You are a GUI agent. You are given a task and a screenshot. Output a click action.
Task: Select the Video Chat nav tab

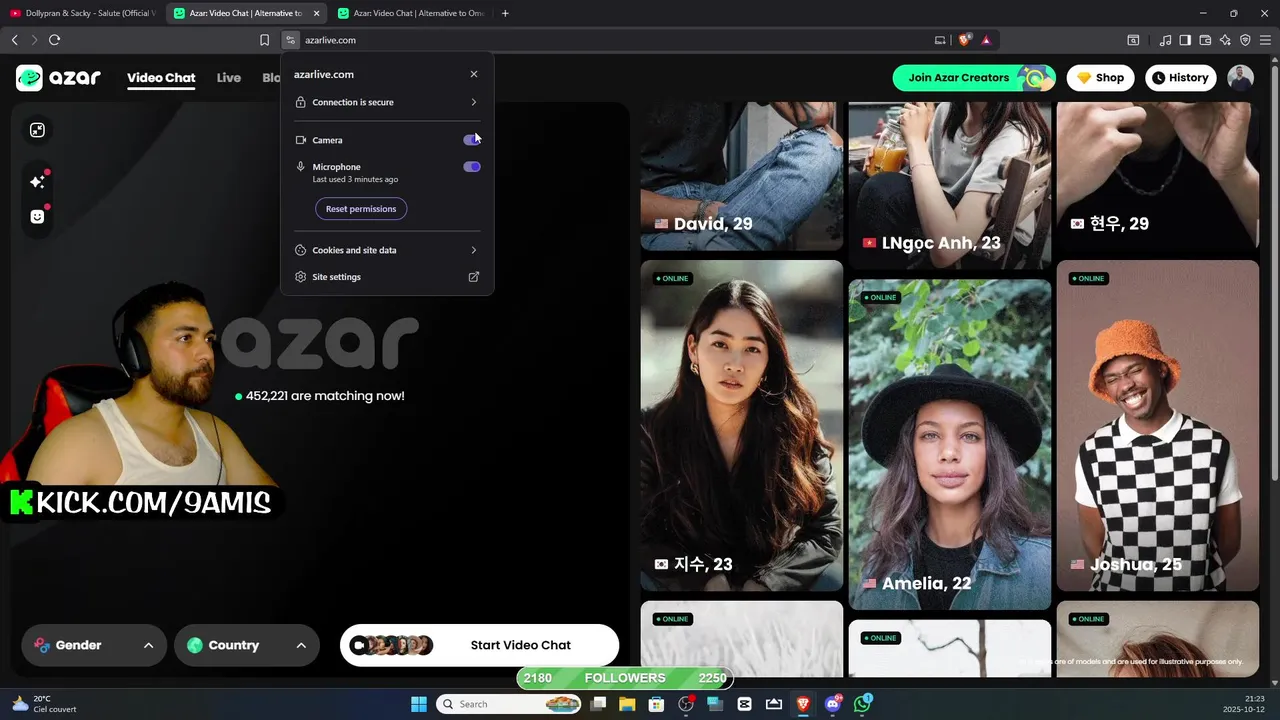click(161, 78)
